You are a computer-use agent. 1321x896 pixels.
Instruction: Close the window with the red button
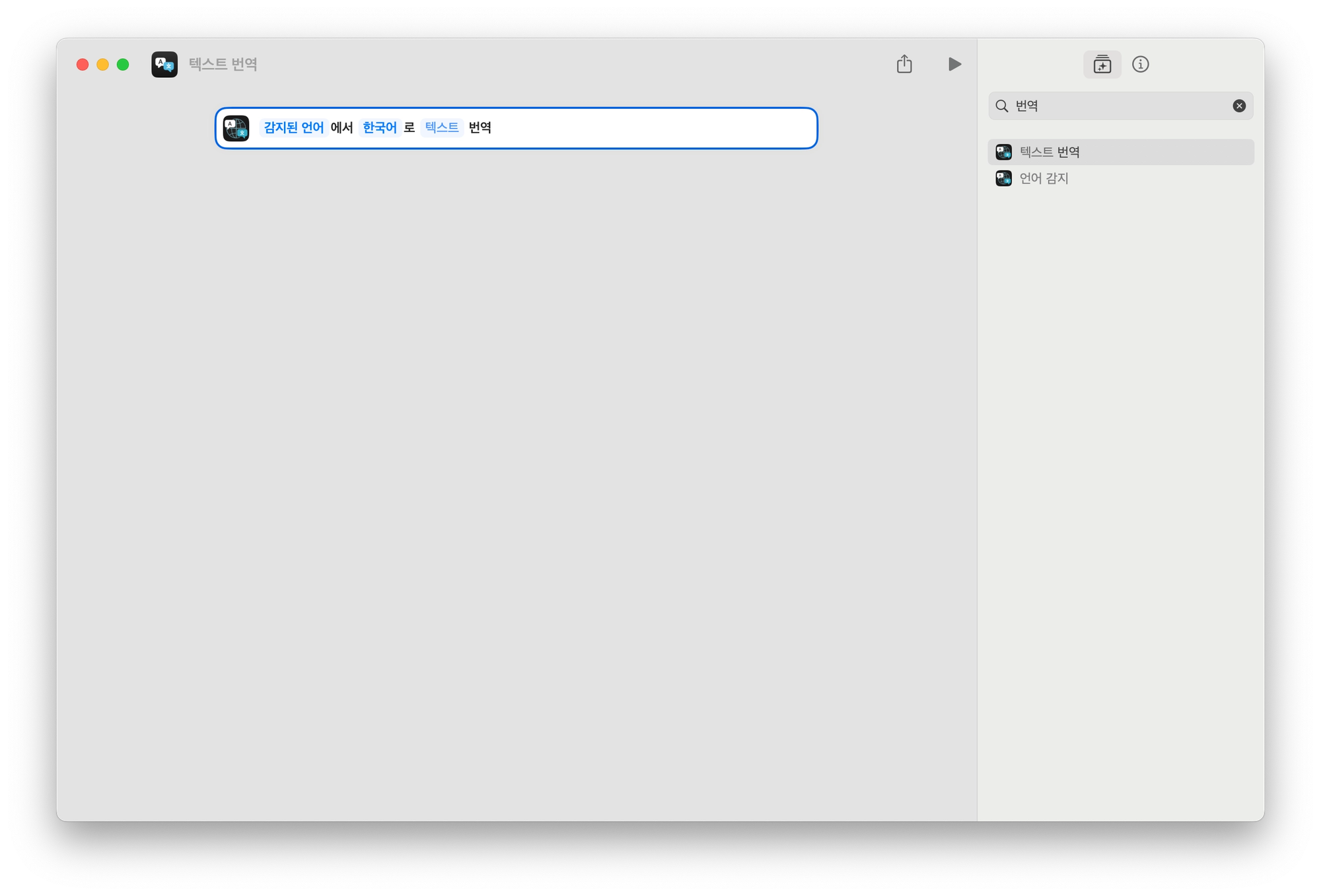pyautogui.click(x=83, y=64)
